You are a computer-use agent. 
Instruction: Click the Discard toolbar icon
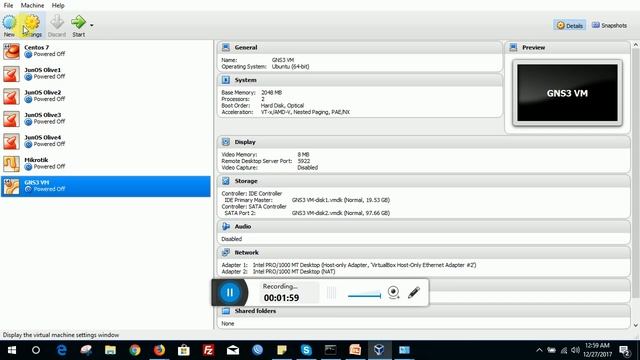[x=57, y=25]
